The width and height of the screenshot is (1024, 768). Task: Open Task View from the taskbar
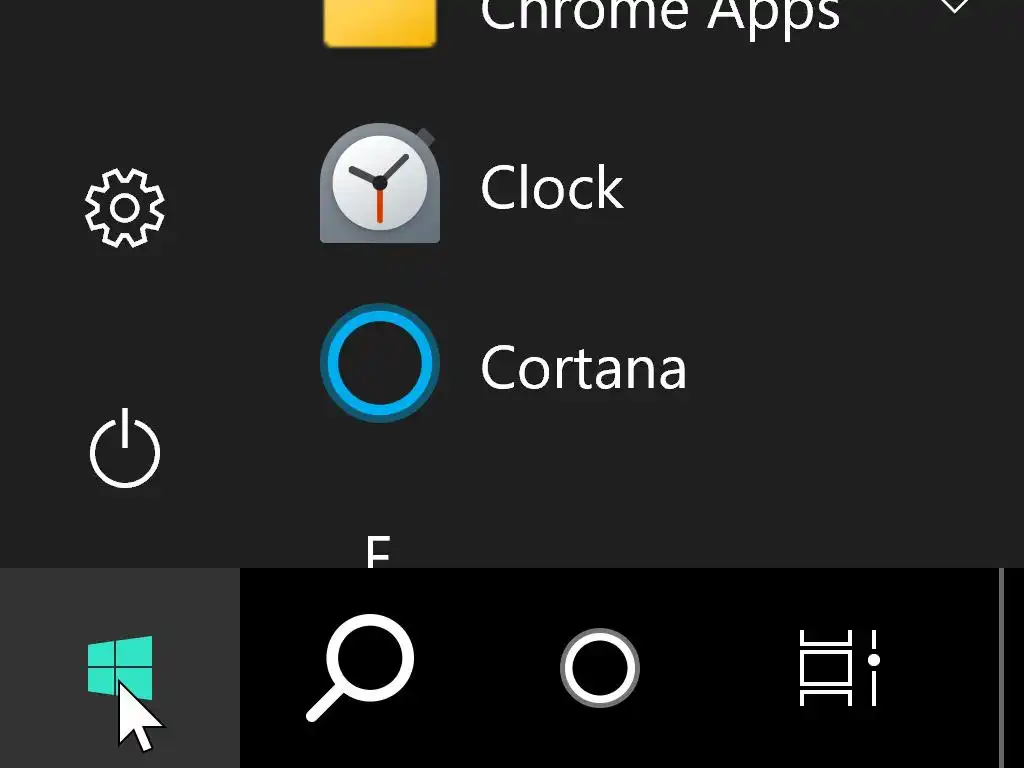(x=838, y=668)
